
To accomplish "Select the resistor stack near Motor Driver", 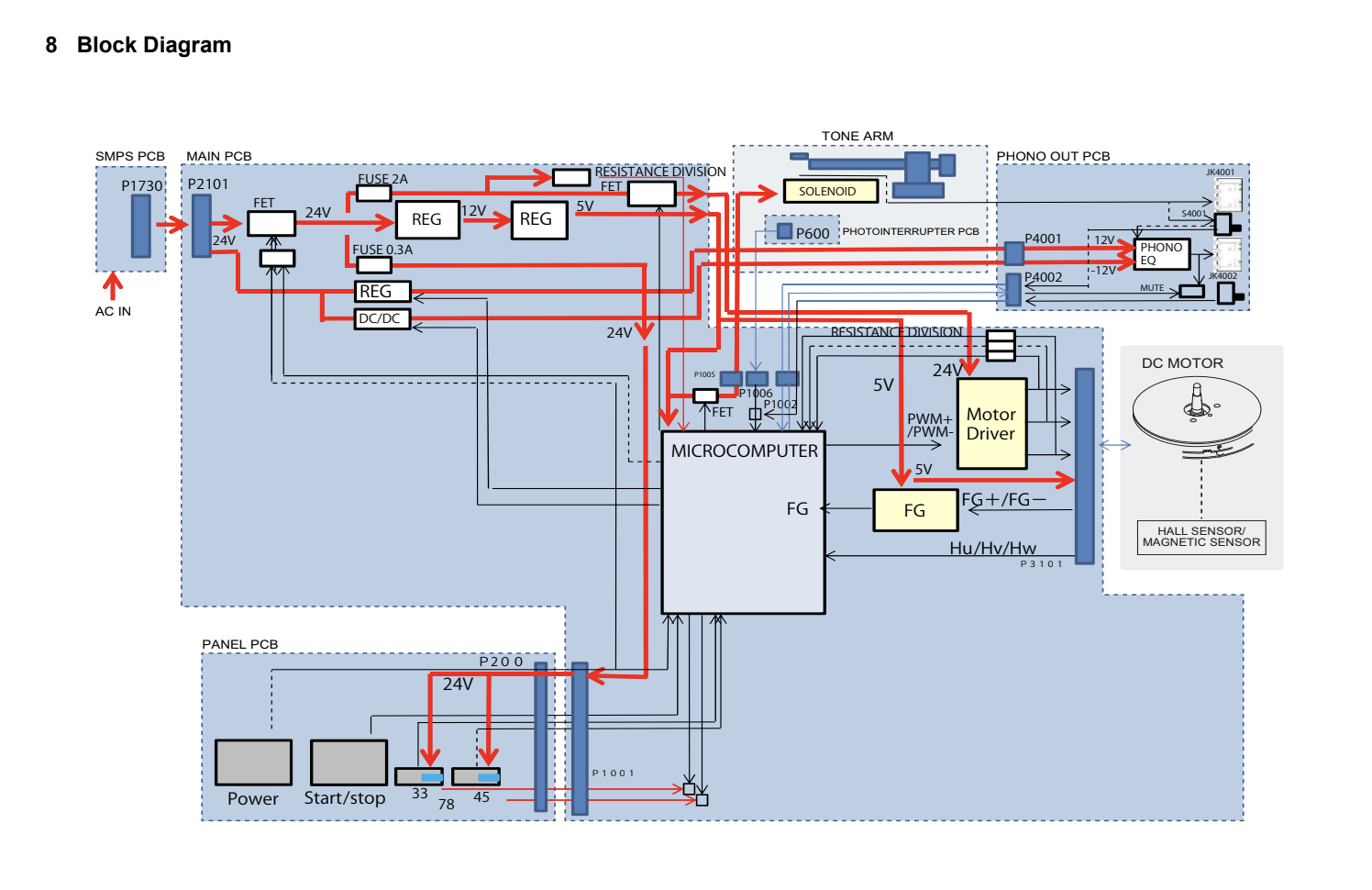I will [1001, 345].
